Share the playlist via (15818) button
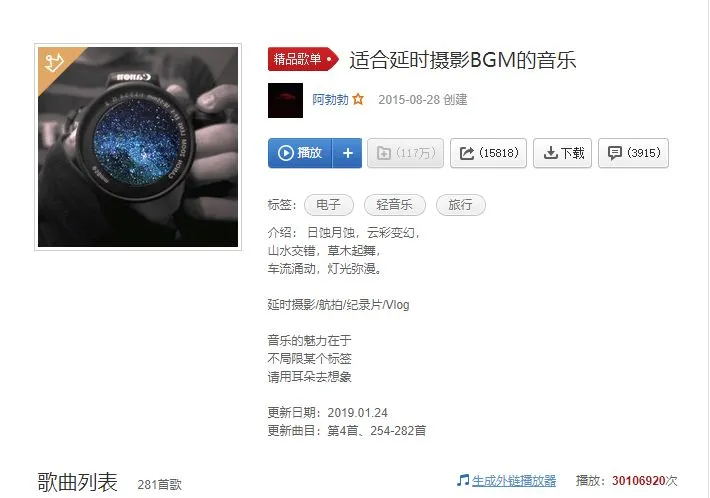This screenshot has height=498, width=710. tap(488, 153)
